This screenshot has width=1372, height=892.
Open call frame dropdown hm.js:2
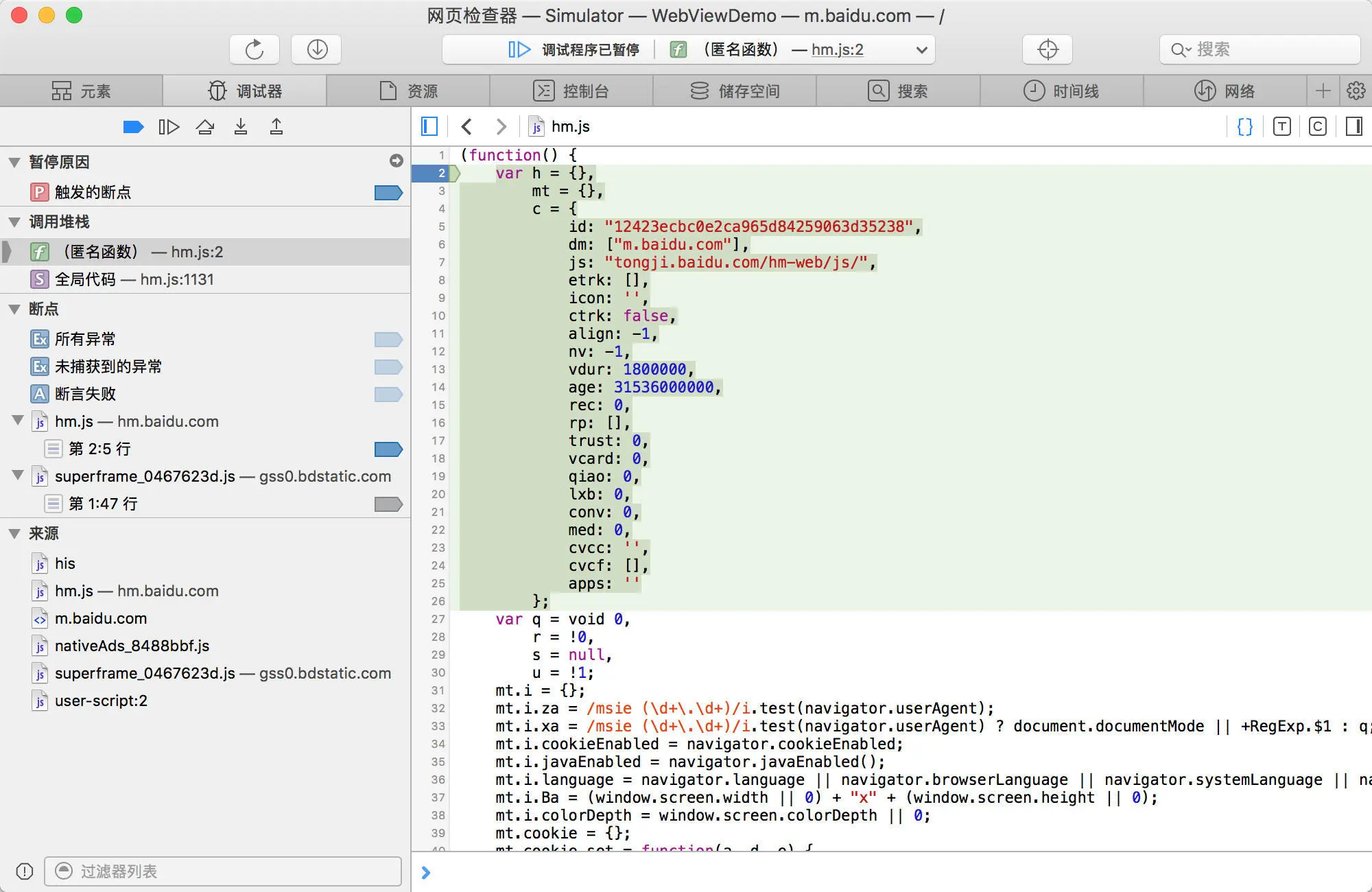click(x=921, y=49)
